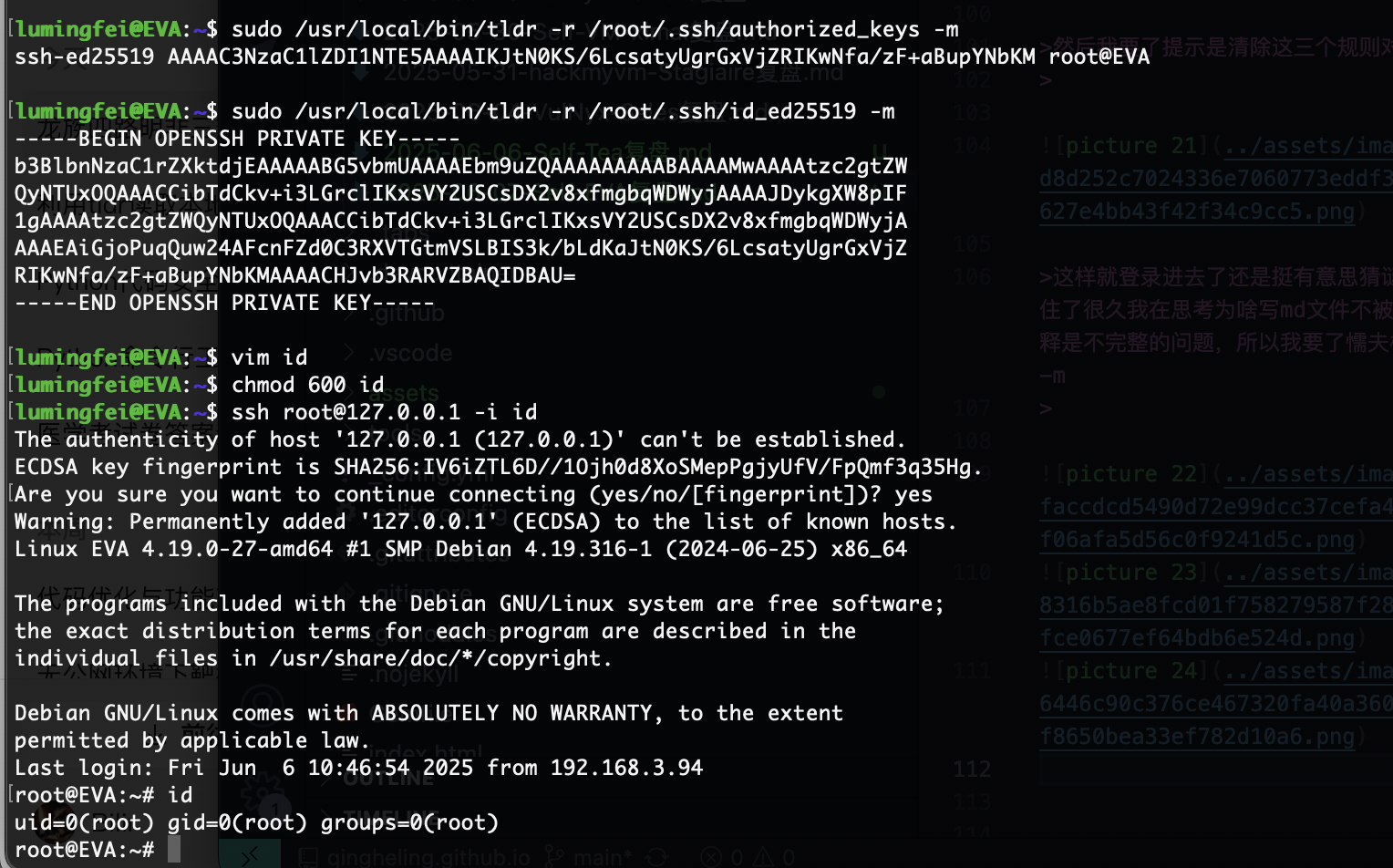
Task: Click the remote window icon in status bar
Action: [250, 856]
